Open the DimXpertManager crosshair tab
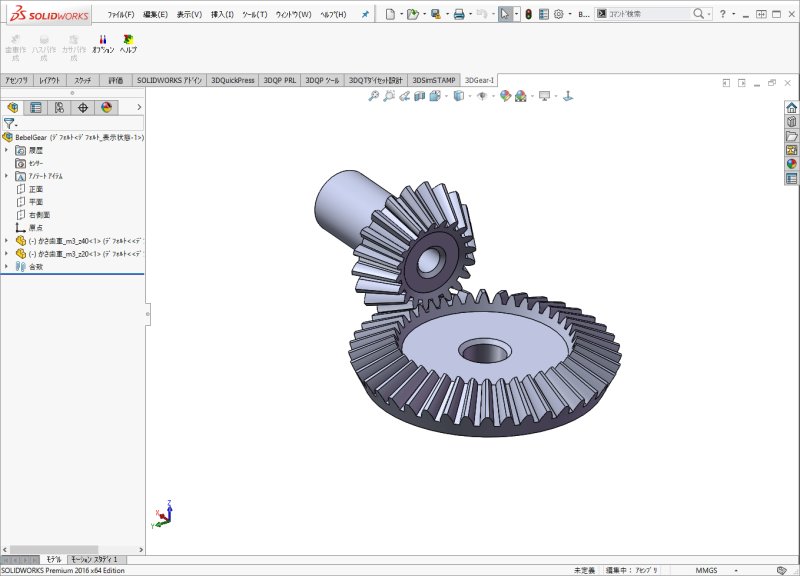The image size is (800, 576). (83, 107)
